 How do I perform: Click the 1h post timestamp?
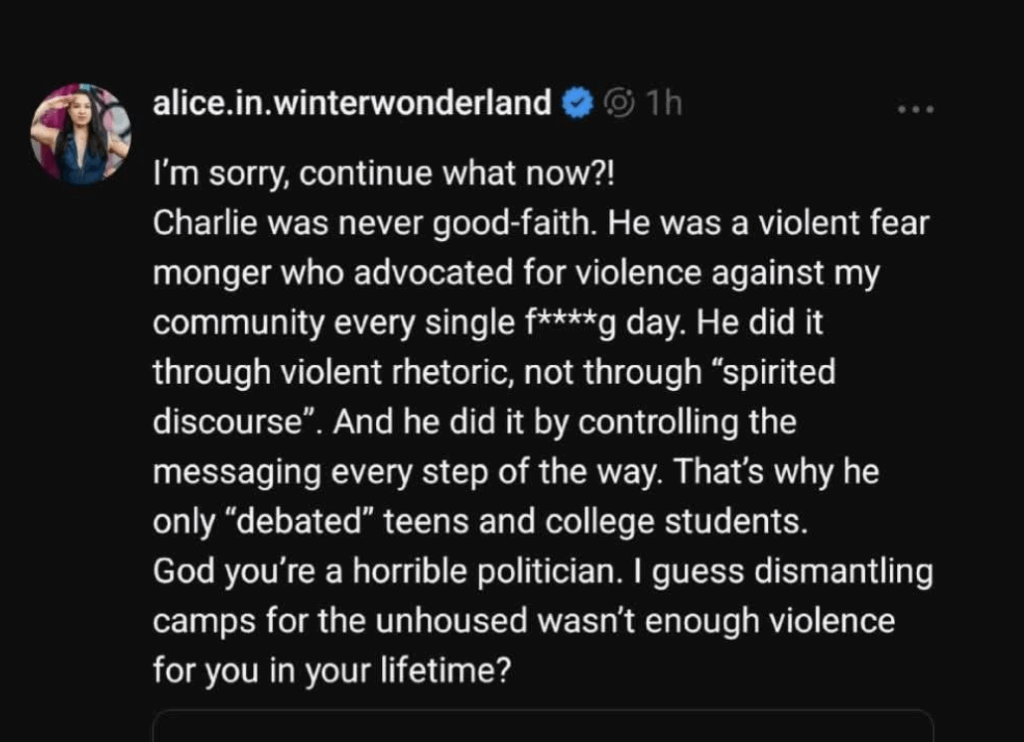pyautogui.click(x=665, y=103)
